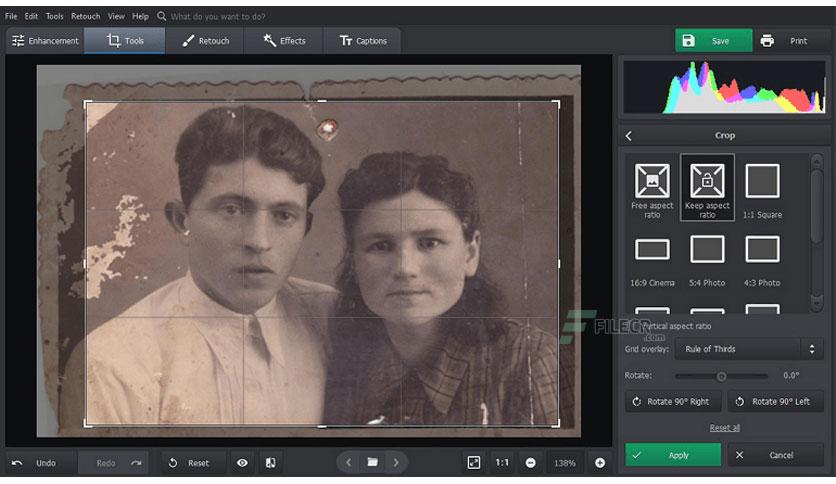The width and height of the screenshot is (836, 484).
Task: Switch to the Enhancement tab
Action: point(45,41)
